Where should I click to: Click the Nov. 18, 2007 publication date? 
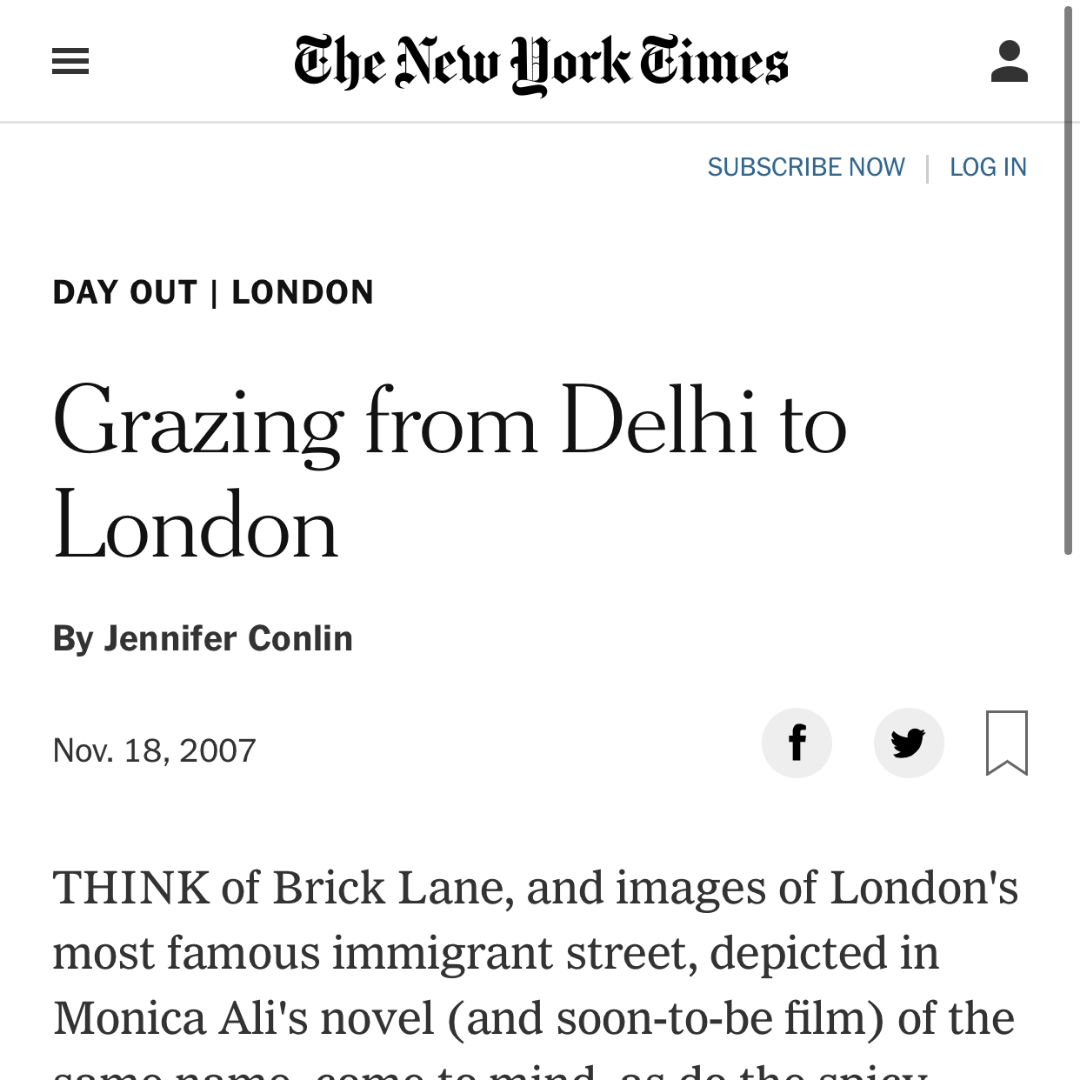pos(154,750)
